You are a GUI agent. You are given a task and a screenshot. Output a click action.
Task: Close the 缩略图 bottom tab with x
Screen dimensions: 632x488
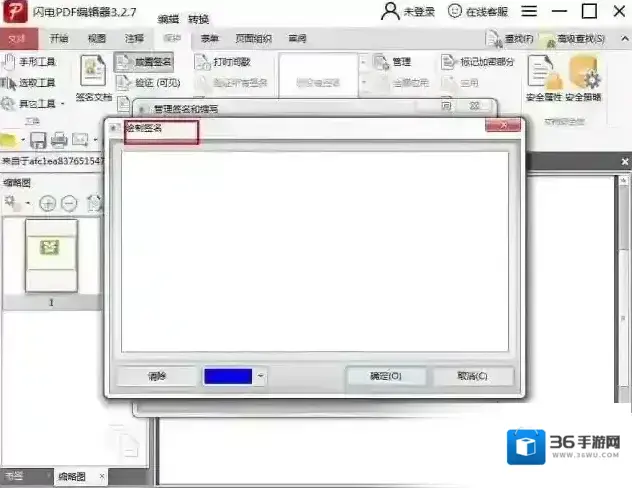102,476
